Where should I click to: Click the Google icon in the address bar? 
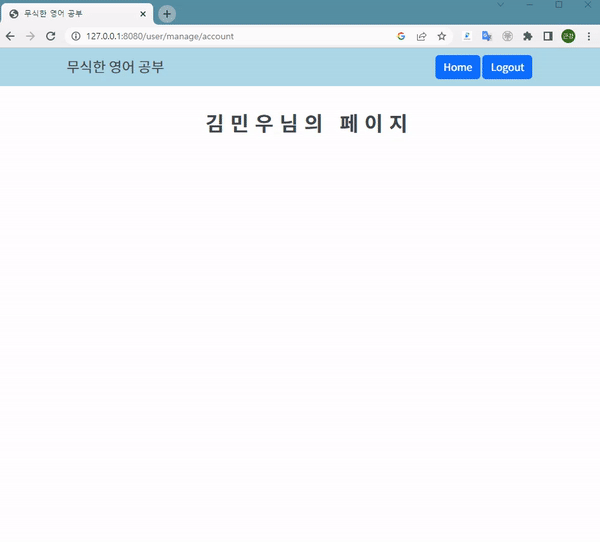pyautogui.click(x=401, y=36)
